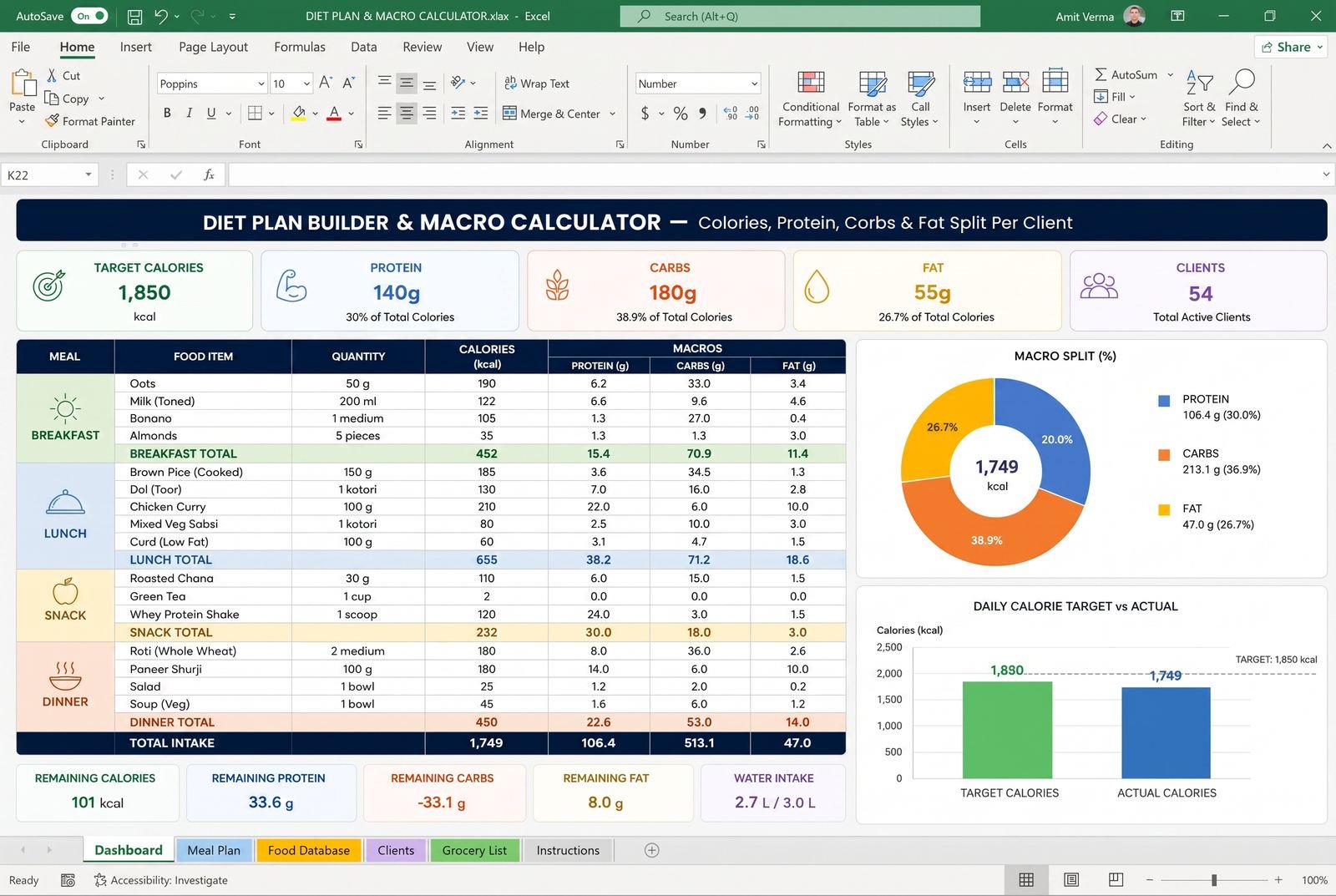Add a new sheet with plus icon
Screen dimensions: 1336x896
click(x=652, y=850)
